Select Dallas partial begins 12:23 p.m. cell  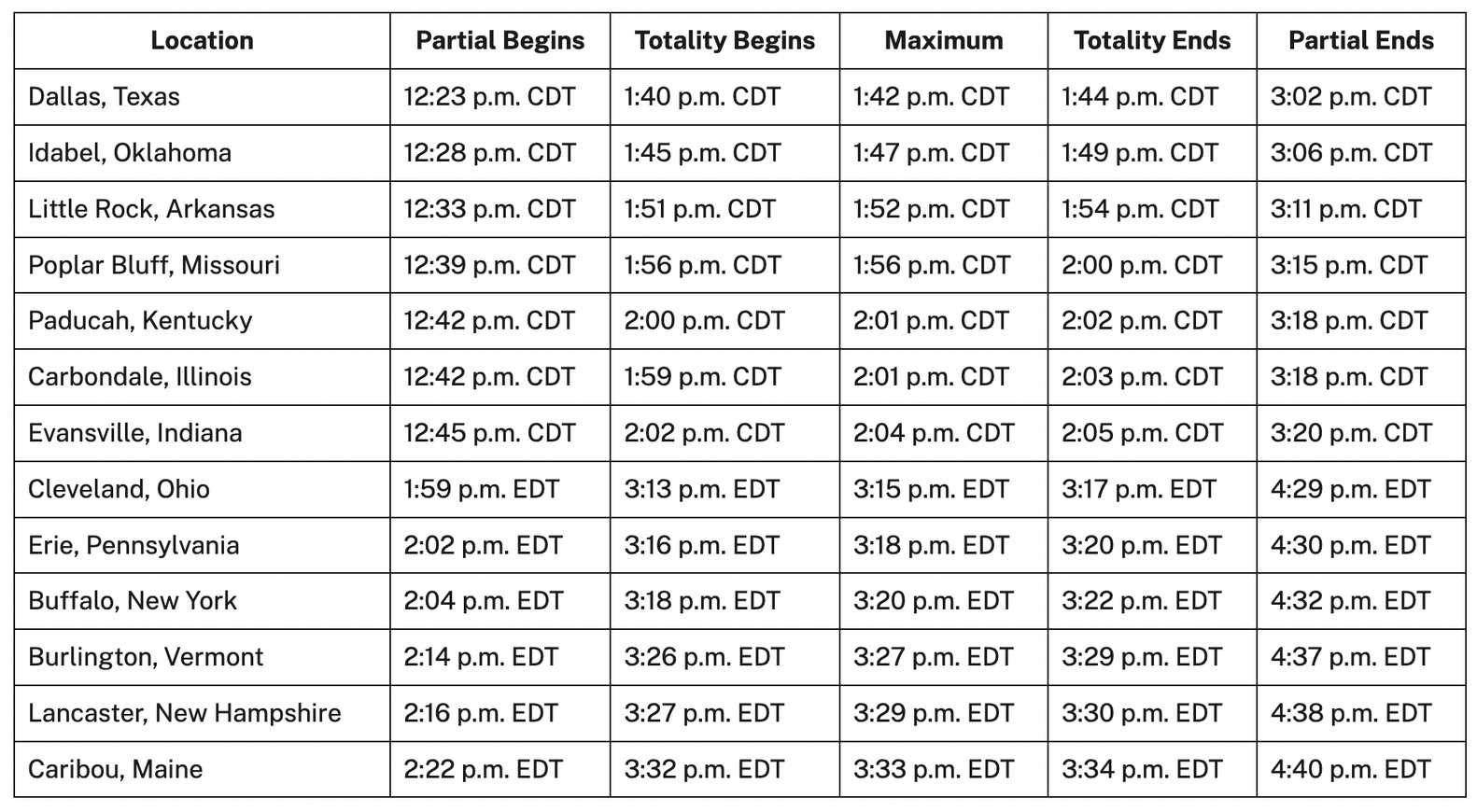(499, 97)
